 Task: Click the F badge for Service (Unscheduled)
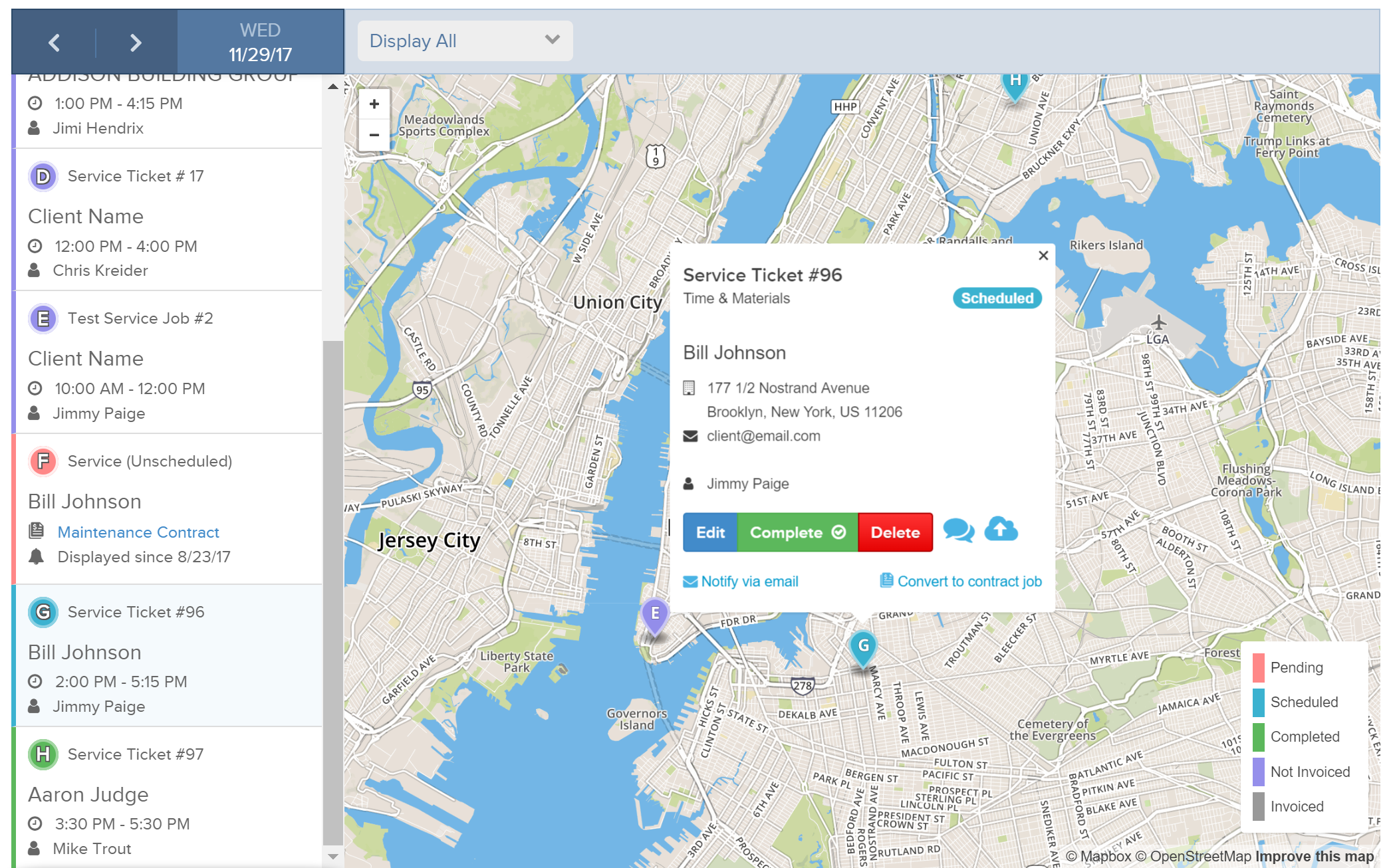point(43,461)
